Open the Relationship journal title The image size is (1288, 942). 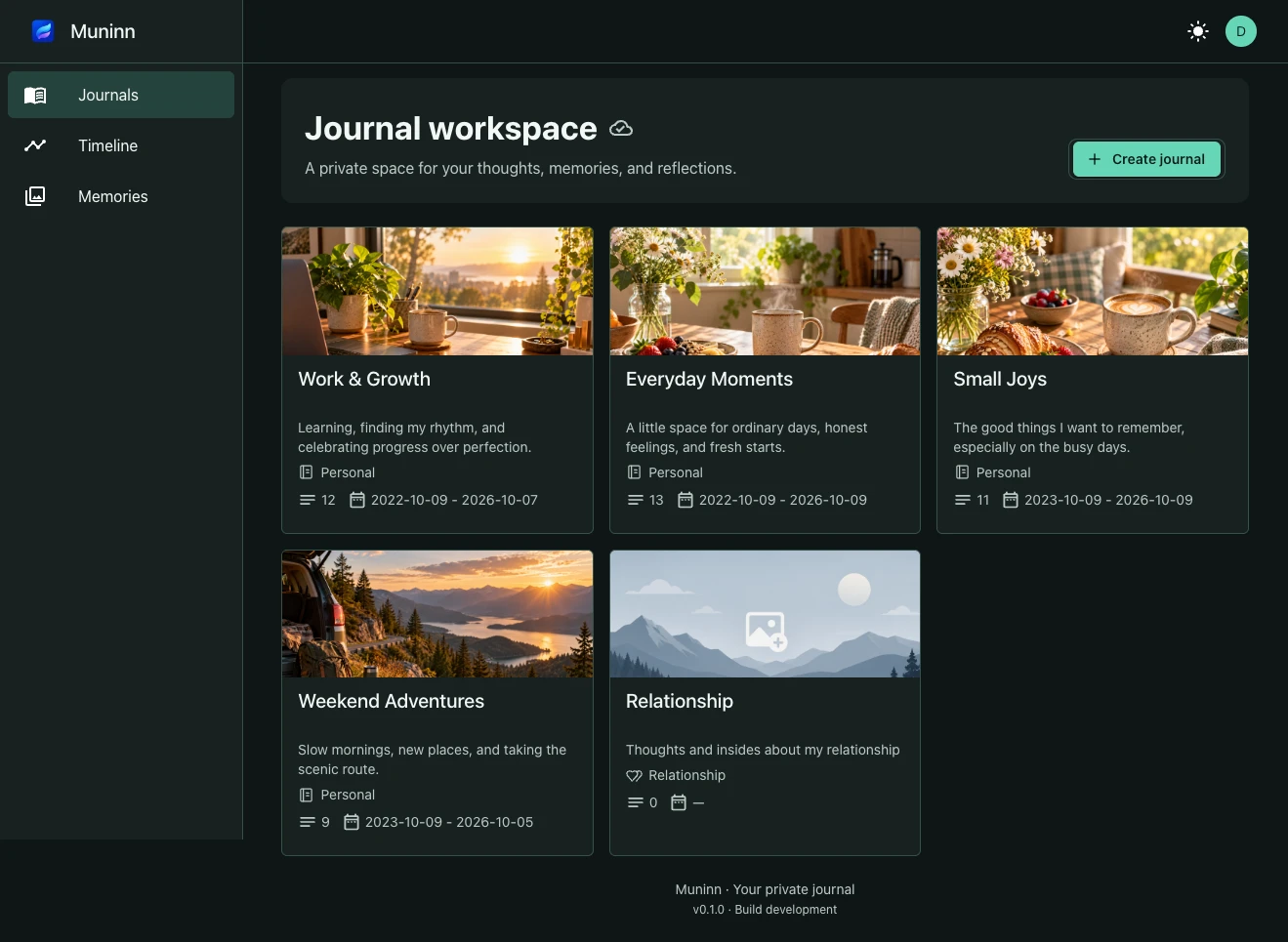[x=680, y=701]
